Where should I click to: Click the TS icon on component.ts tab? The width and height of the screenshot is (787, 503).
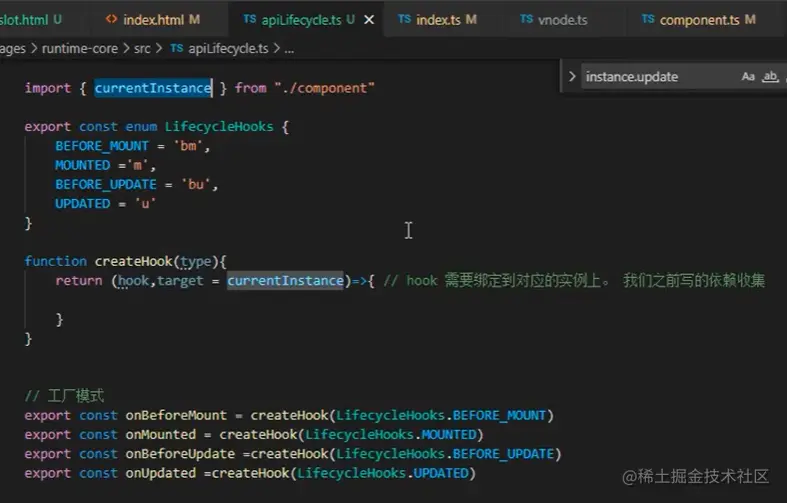648,19
